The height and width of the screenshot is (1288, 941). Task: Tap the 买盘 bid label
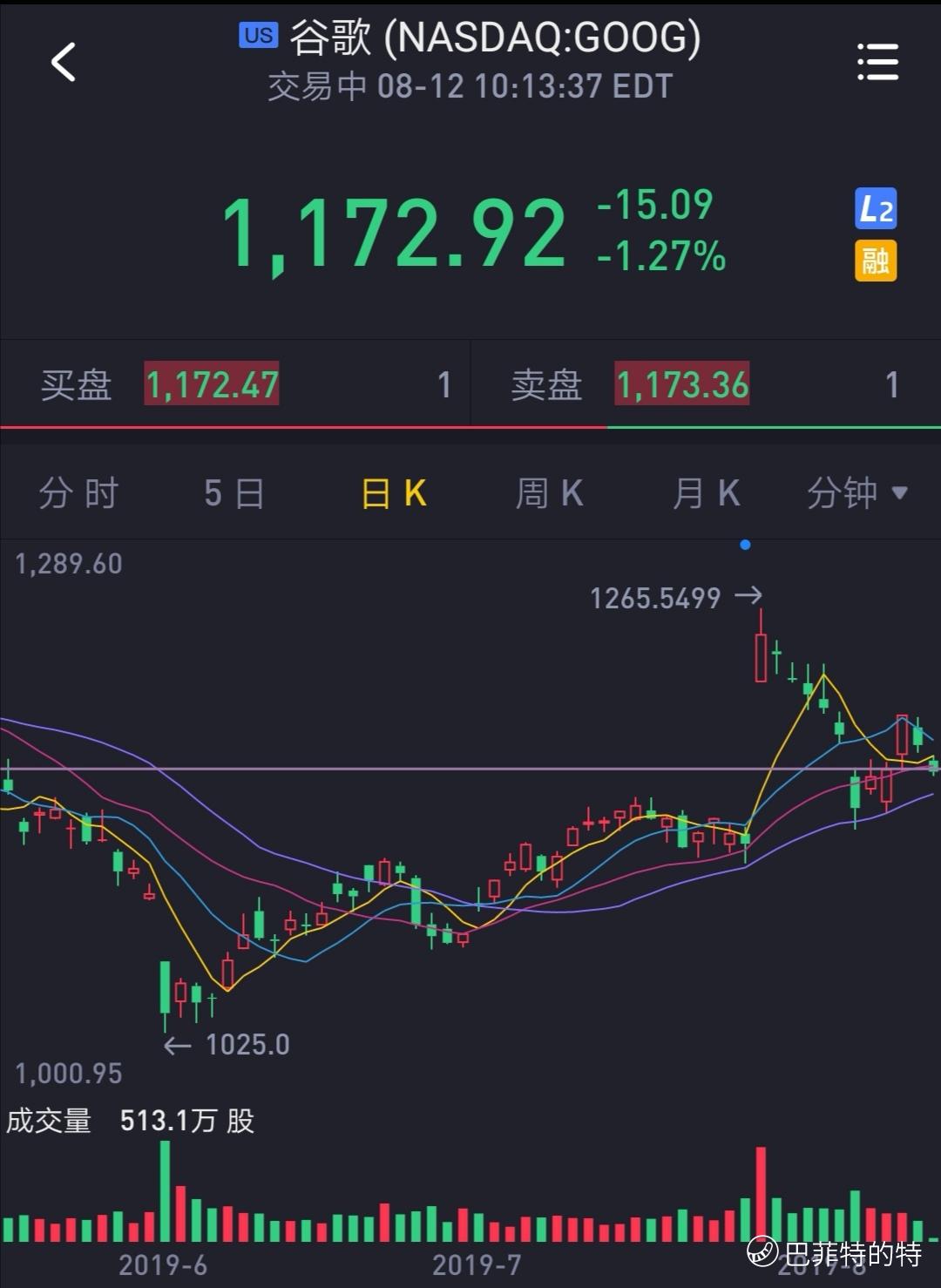pos(77,384)
